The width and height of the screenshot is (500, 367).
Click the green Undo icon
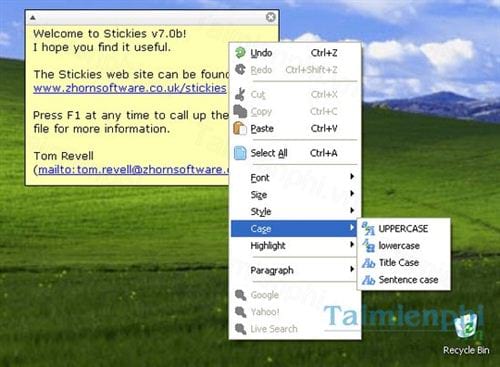(x=240, y=53)
